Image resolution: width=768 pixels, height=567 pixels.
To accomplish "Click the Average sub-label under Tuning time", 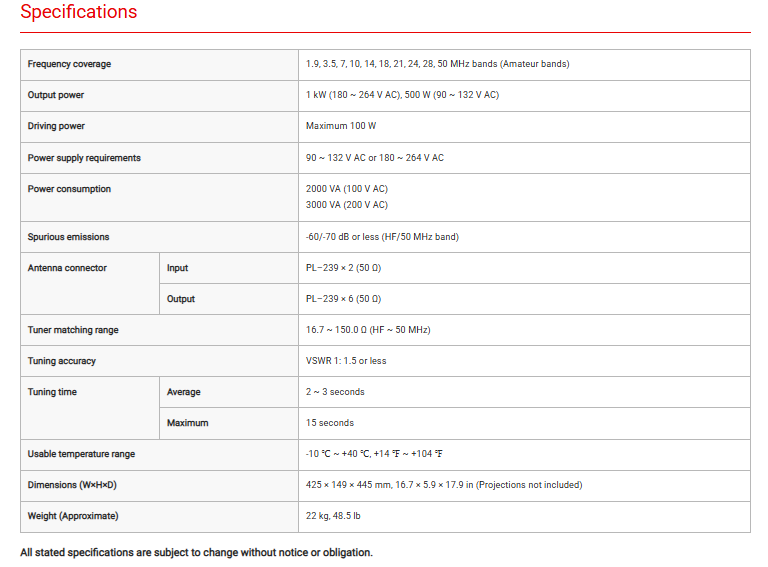I will tap(183, 392).
